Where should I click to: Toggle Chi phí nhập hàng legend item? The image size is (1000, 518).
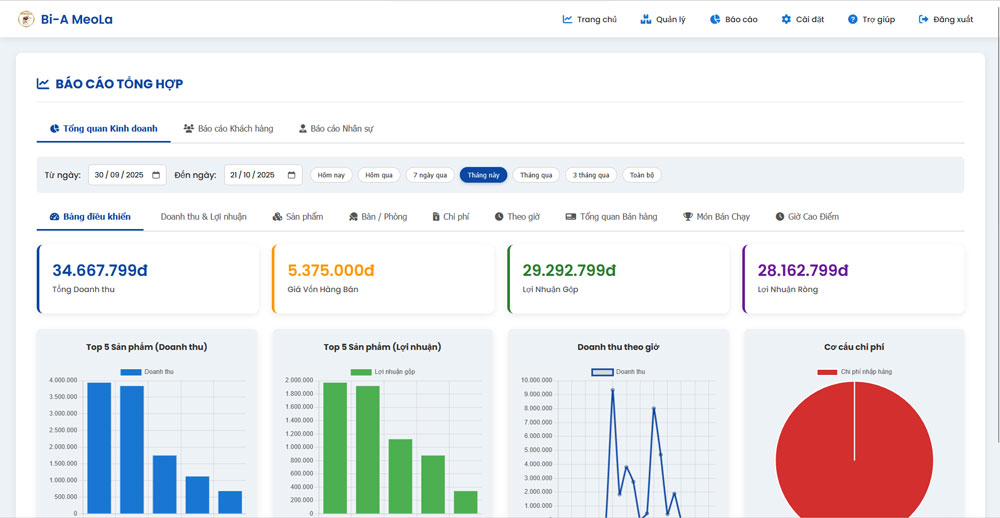[x=853, y=372]
